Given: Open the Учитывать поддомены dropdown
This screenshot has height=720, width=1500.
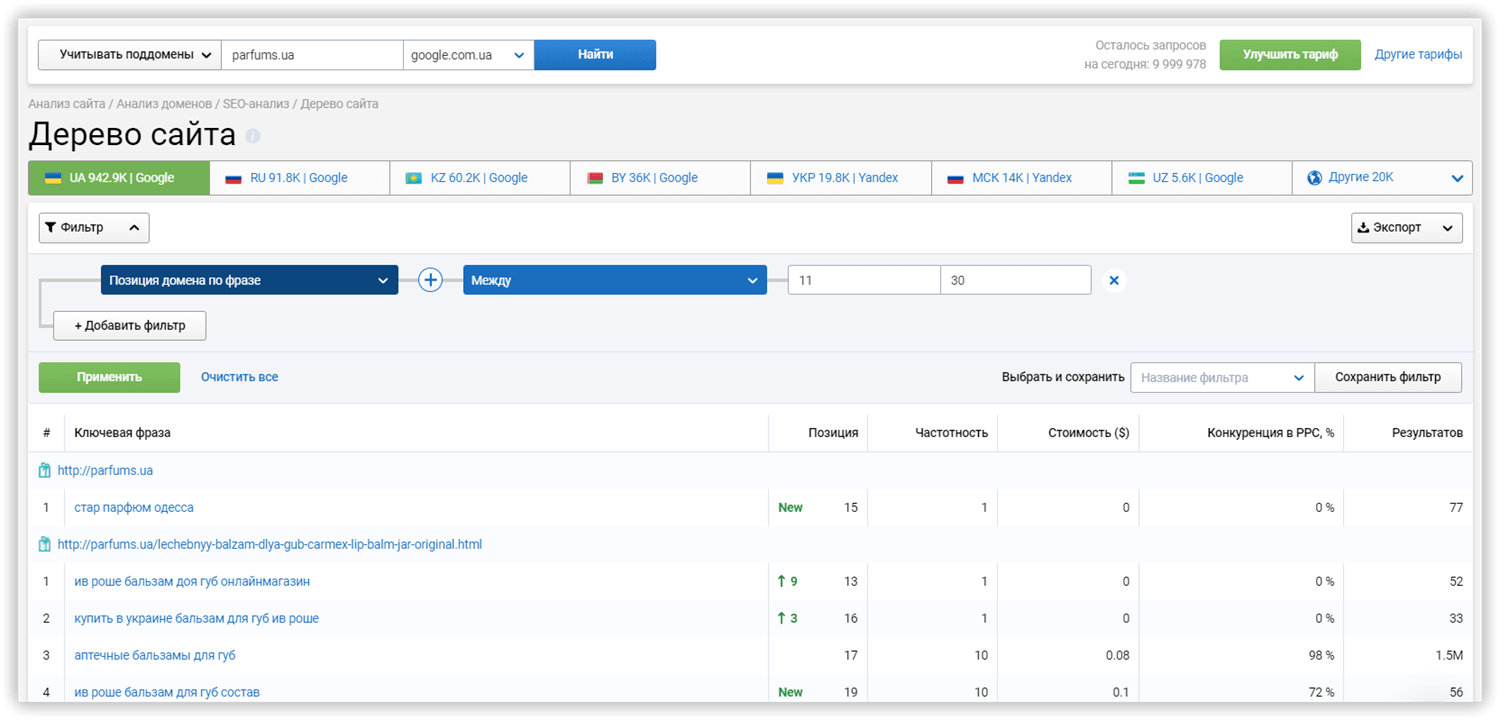Looking at the screenshot, I should [x=129, y=55].
